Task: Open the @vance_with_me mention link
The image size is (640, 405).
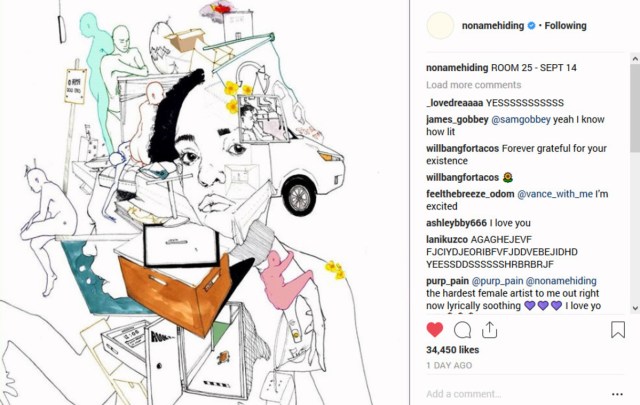Action: pyautogui.click(x=555, y=194)
